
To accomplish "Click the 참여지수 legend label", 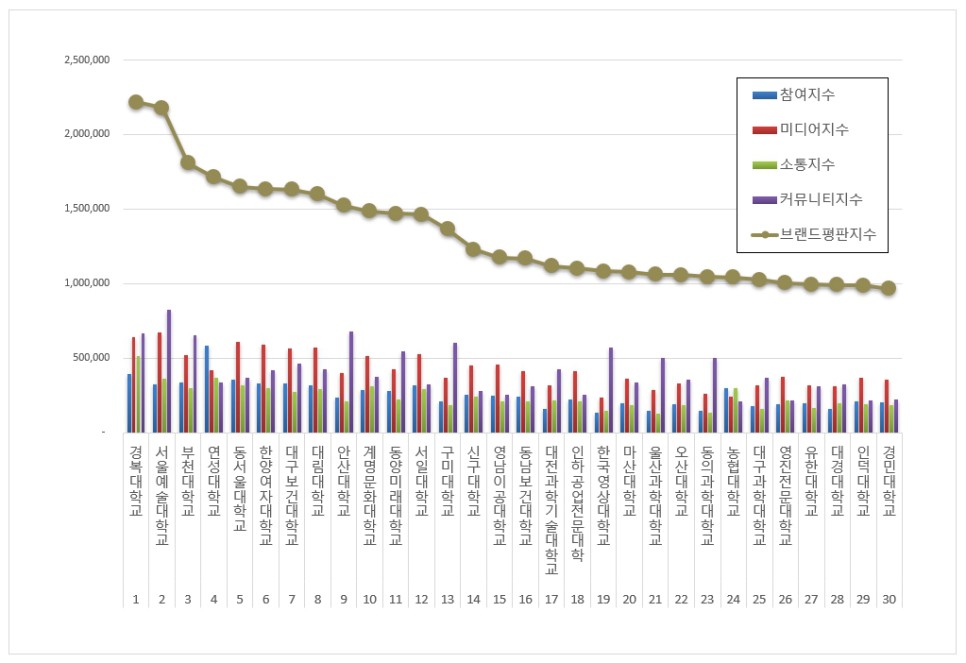I will point(807,95).
